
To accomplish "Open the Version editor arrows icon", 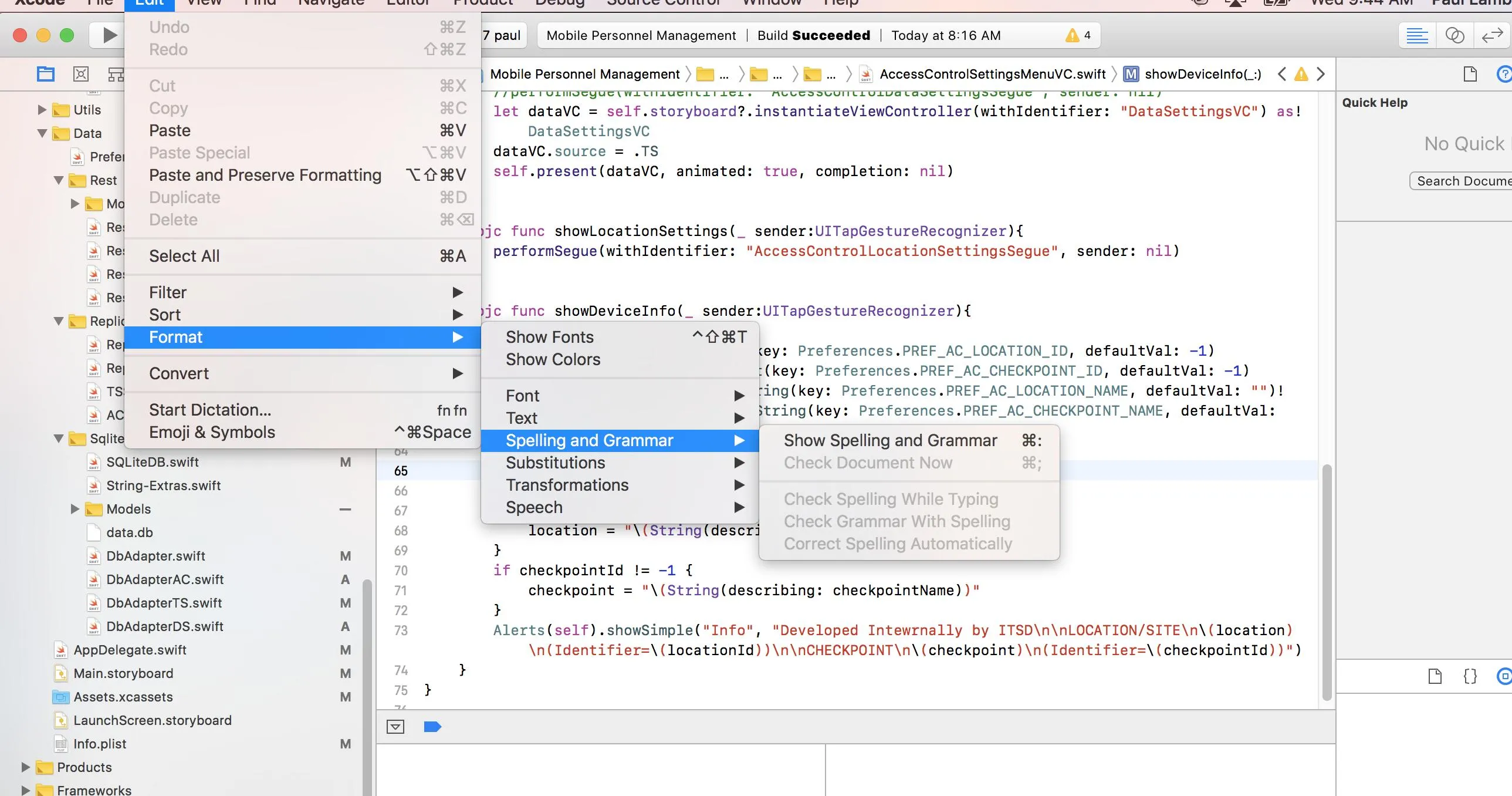I will tap(1492, 35).
